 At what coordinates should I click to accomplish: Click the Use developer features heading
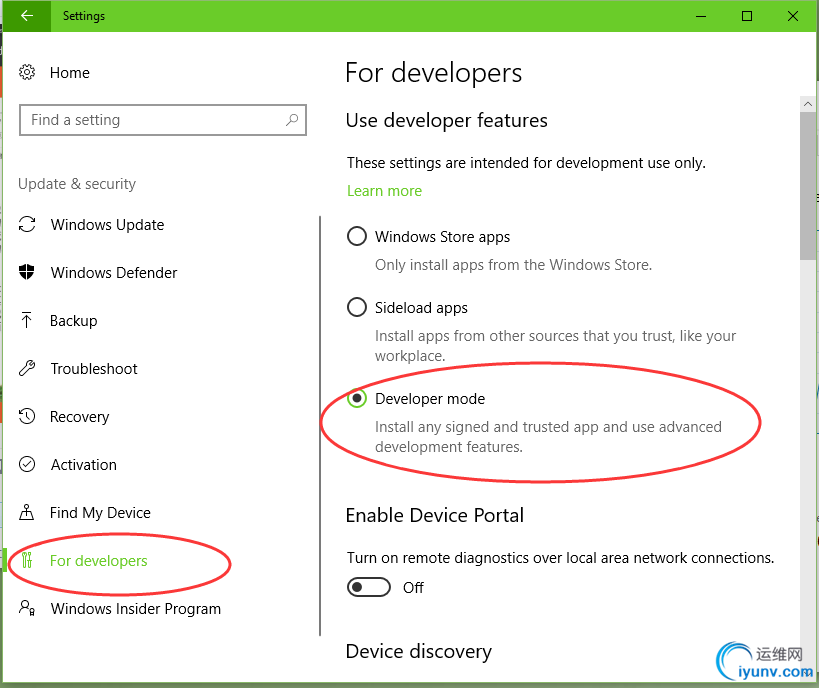click(447, 120)
